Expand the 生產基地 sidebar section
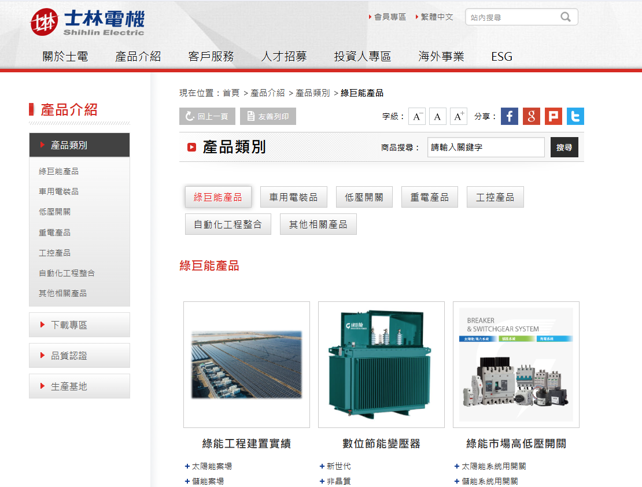This screenshot has width=642, height=487. (79, 386)
